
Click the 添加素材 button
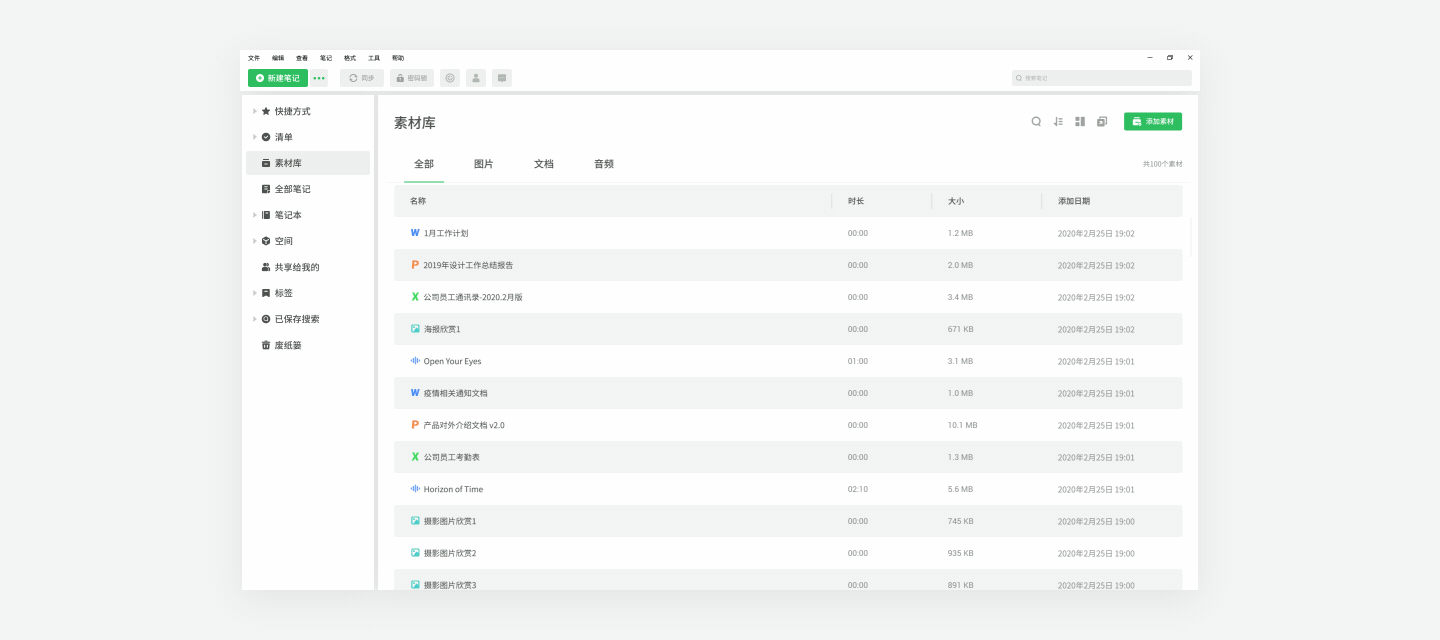tap(1153, 121)
